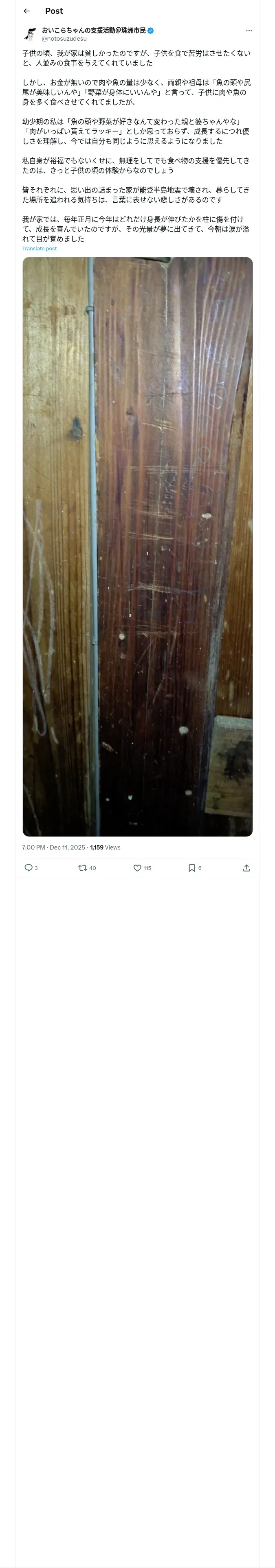Open the author's profile avatar
275x1568 pixels.
tap(30, 34)
